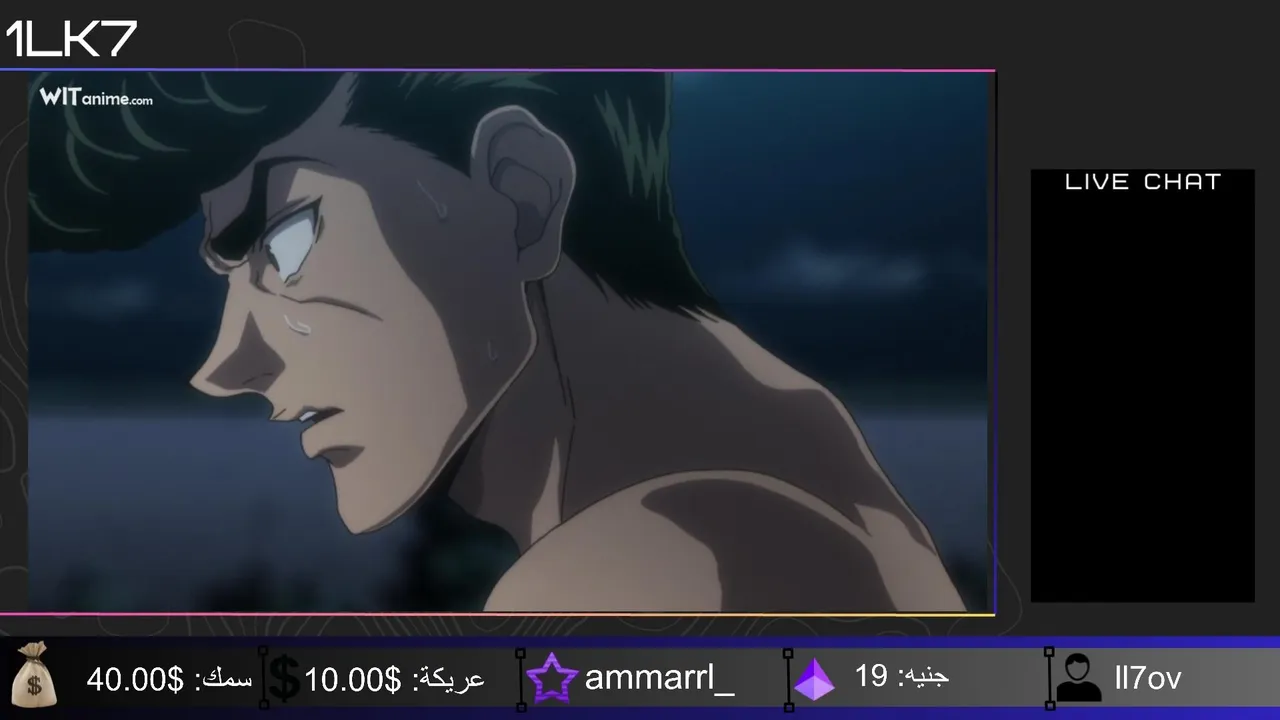Click inside the black live chat panel
This screenshot has width=1280, height=720.
point(1143,400)
